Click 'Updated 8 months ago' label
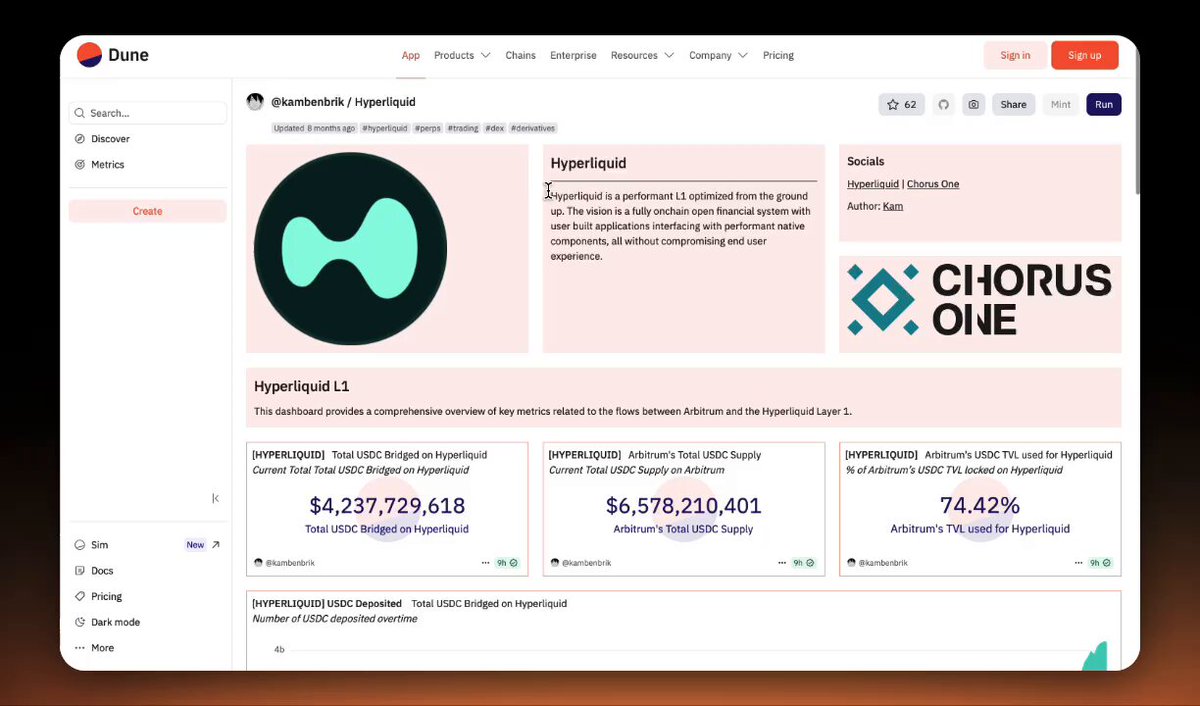The image size is (1200, 706). [314, 128]
